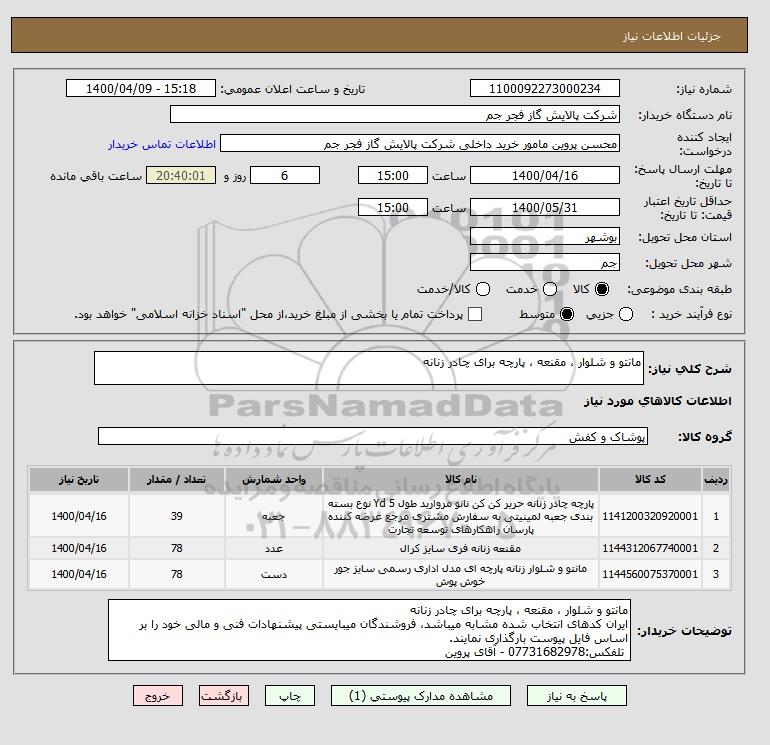Click the نام کالا column header

pyautogui.click(x=461, y=479)
